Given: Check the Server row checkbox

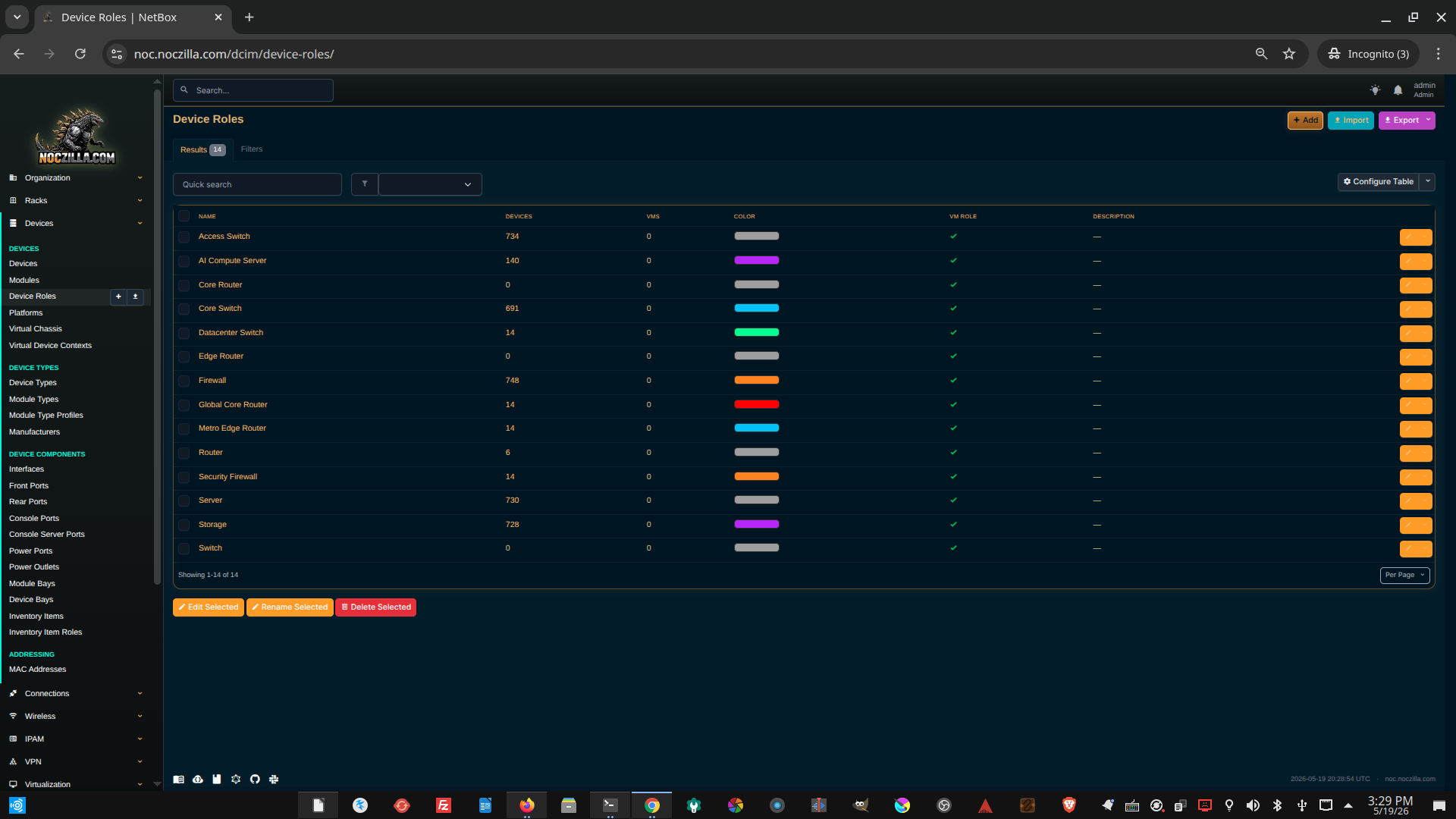Looking at the screenshot, I should [x=184, y=501].
